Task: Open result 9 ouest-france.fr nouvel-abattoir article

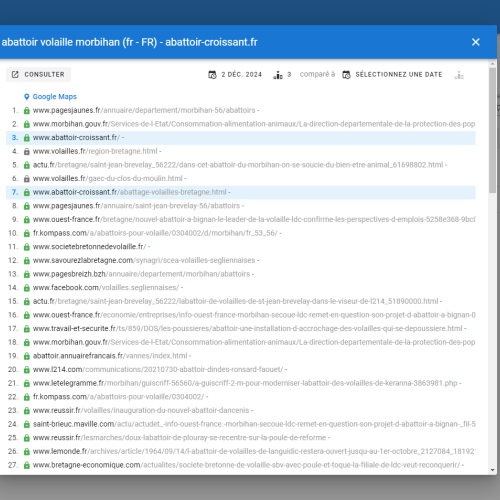Action: coord(254,220)
